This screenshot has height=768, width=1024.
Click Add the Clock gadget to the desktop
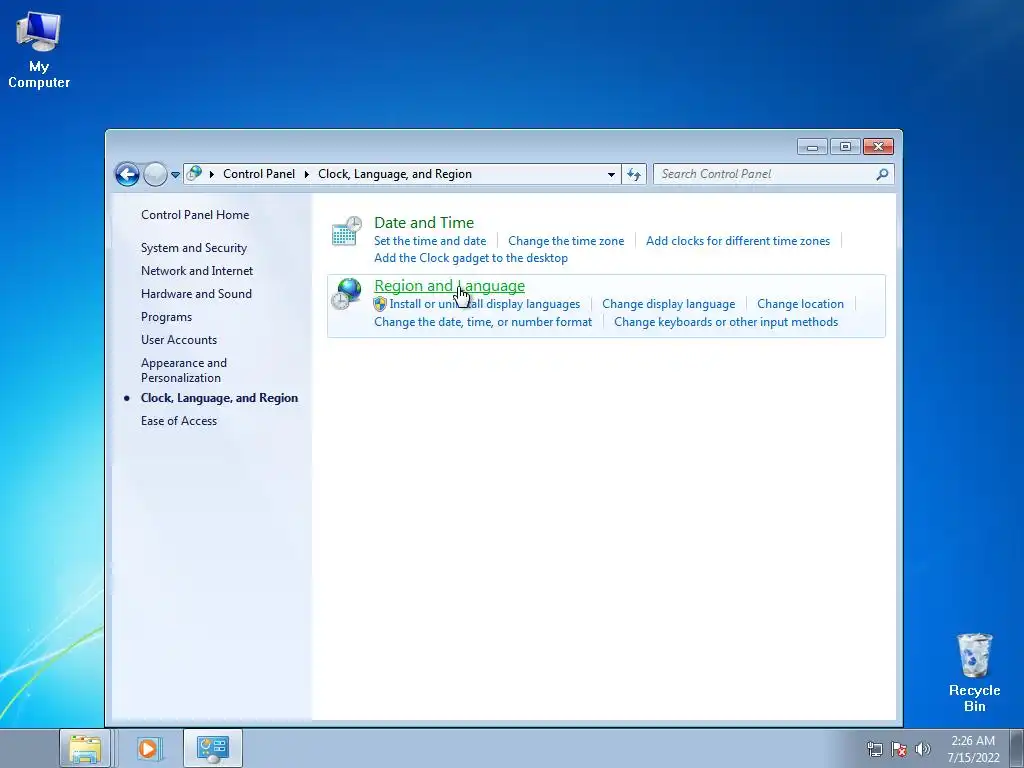tap(470, 258)
